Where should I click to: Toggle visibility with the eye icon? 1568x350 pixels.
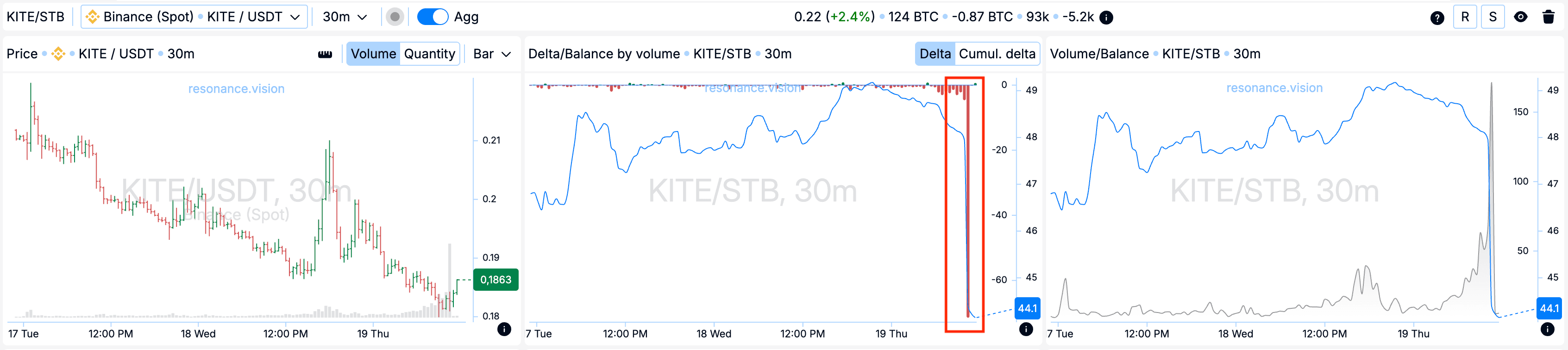(1520, 17)
